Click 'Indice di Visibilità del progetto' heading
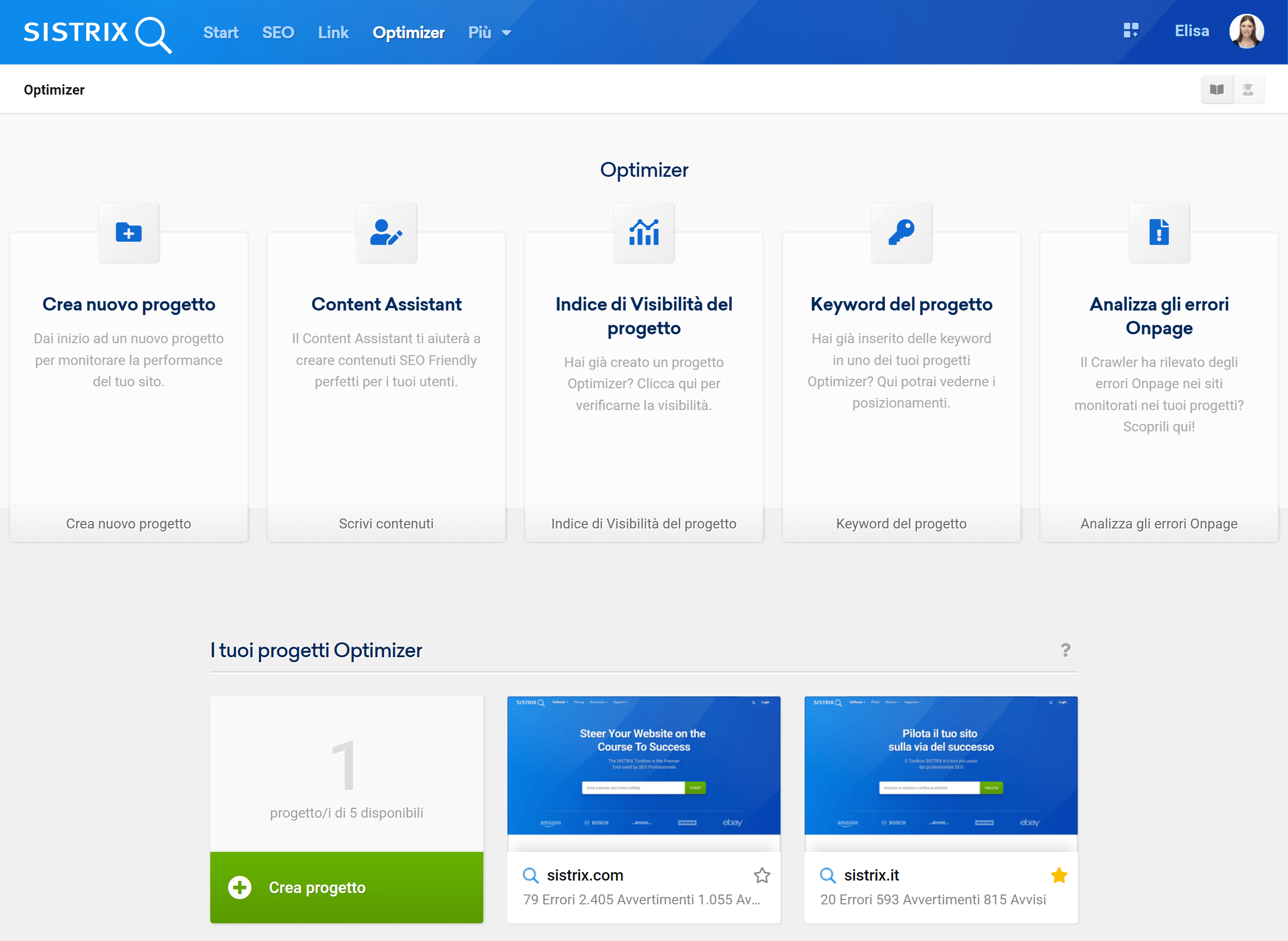 point(644,316)
